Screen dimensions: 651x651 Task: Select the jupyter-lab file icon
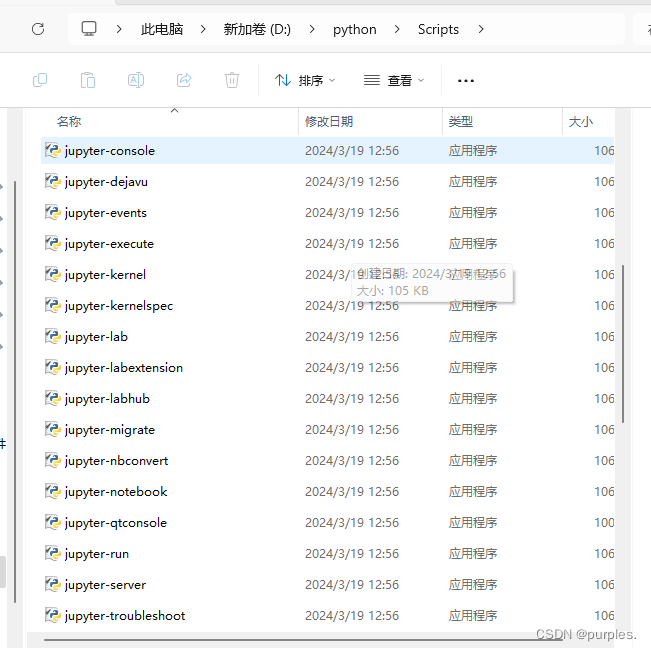[x=53, y=336]
